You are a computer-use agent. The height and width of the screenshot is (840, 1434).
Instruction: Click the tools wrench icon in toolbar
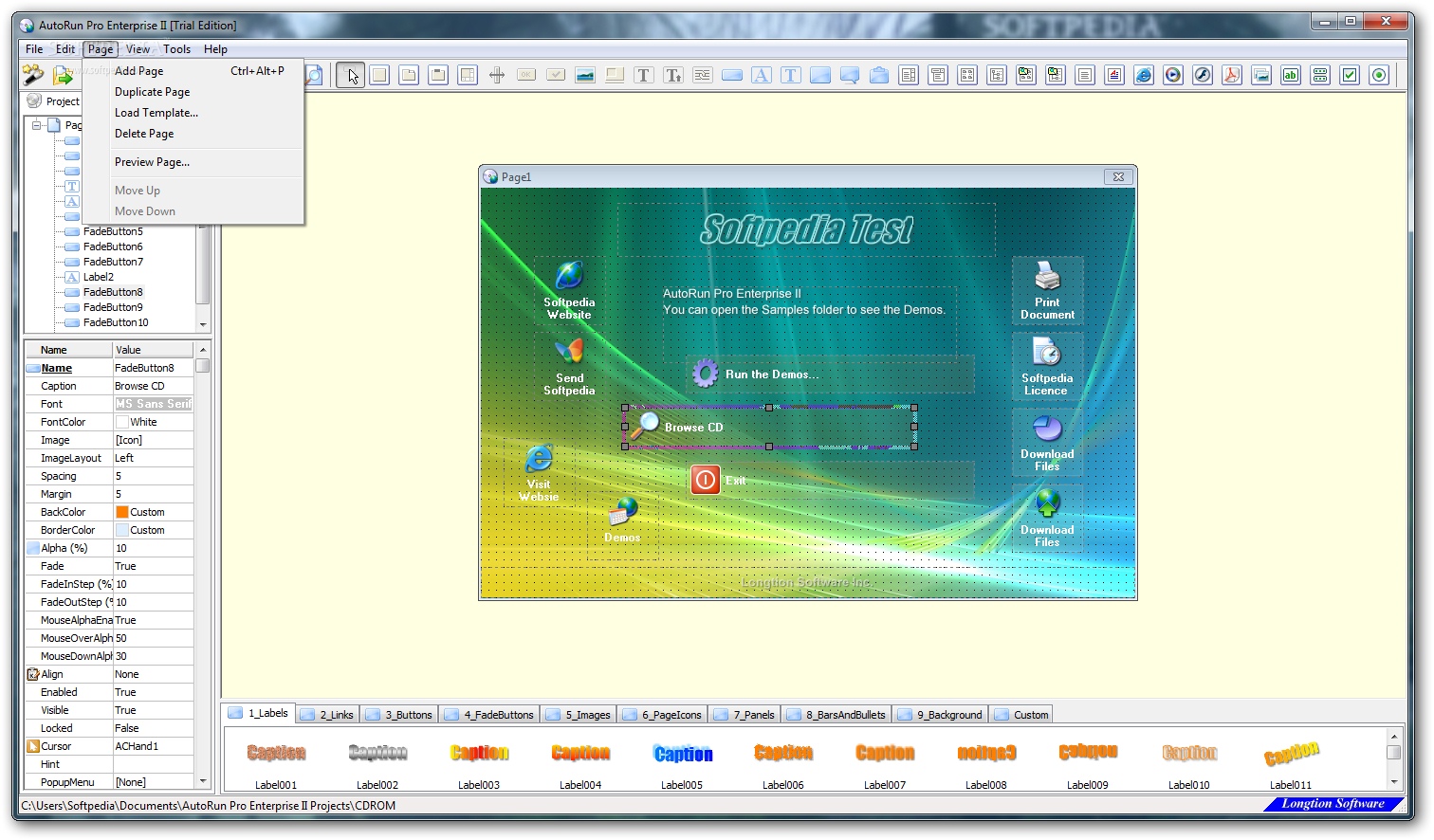point(33,74)
